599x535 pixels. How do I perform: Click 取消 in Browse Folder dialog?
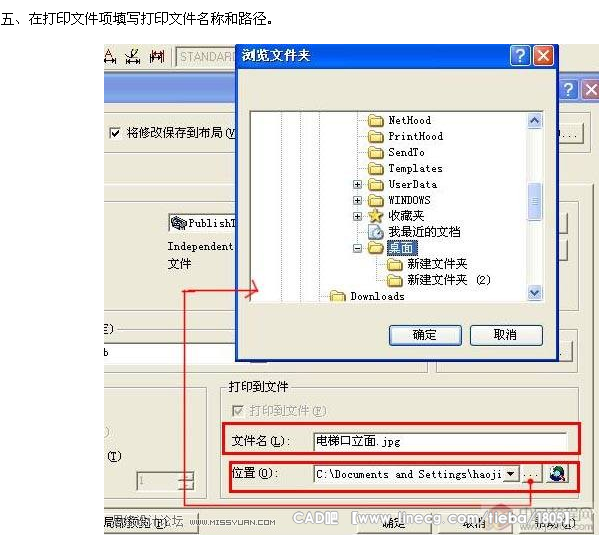point(506,335)
